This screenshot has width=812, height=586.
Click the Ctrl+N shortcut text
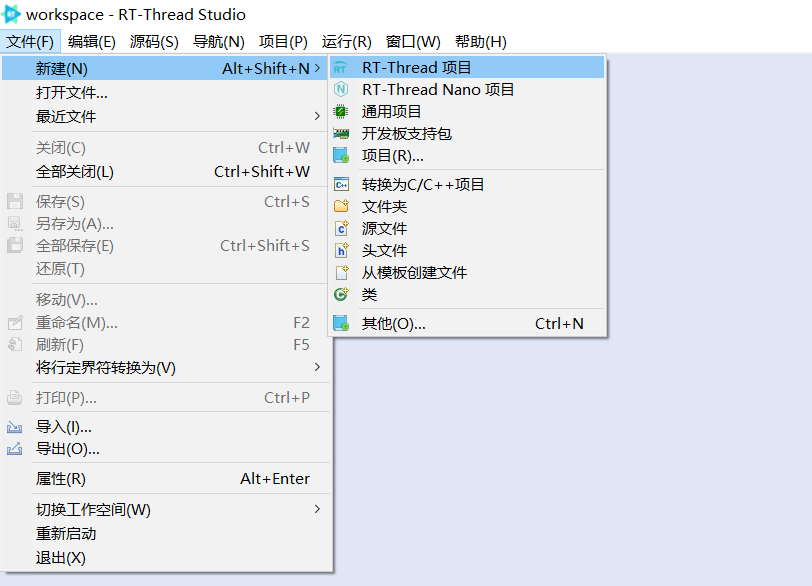[x=559, y=324]
